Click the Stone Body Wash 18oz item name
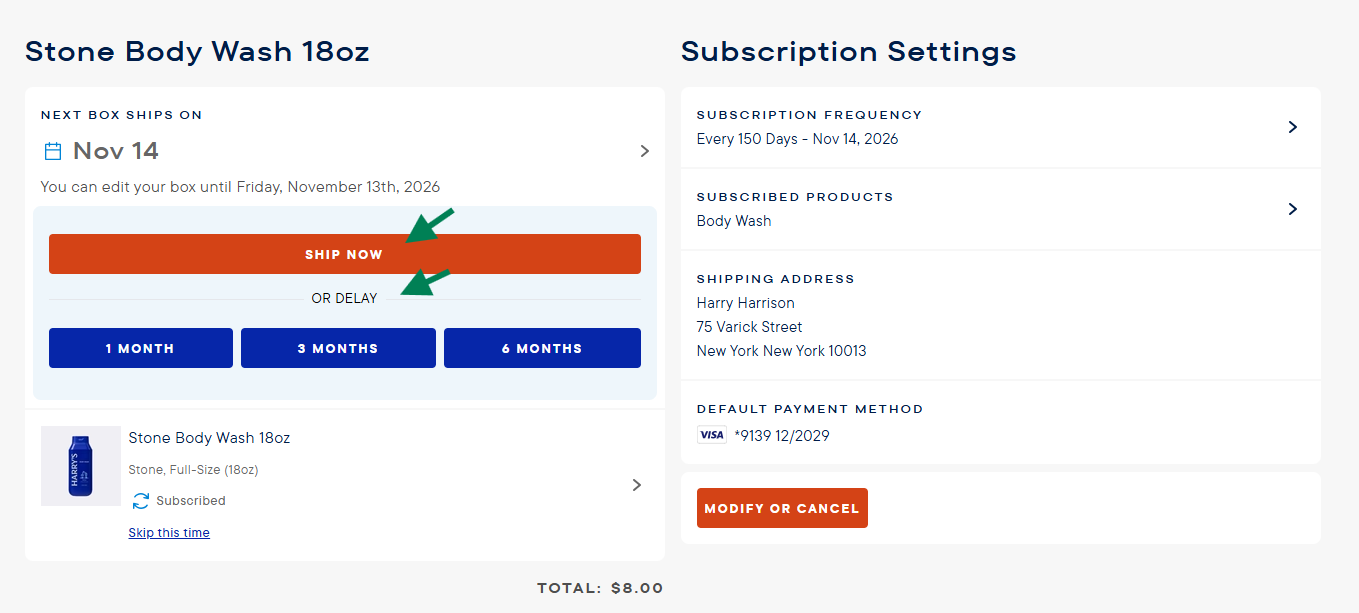The width and height of the screenshot is (1359, 613). tap(209, 438)
